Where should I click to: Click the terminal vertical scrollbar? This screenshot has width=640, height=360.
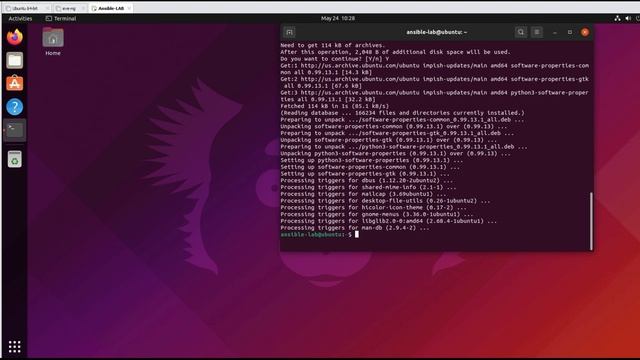point(591,221)
